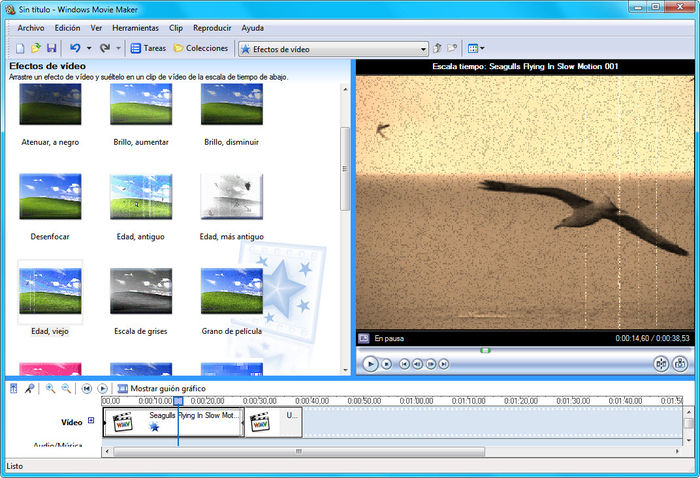700x478 pixels.
Task: Expand the Vídeo track with the plus box
Action: 91,421
